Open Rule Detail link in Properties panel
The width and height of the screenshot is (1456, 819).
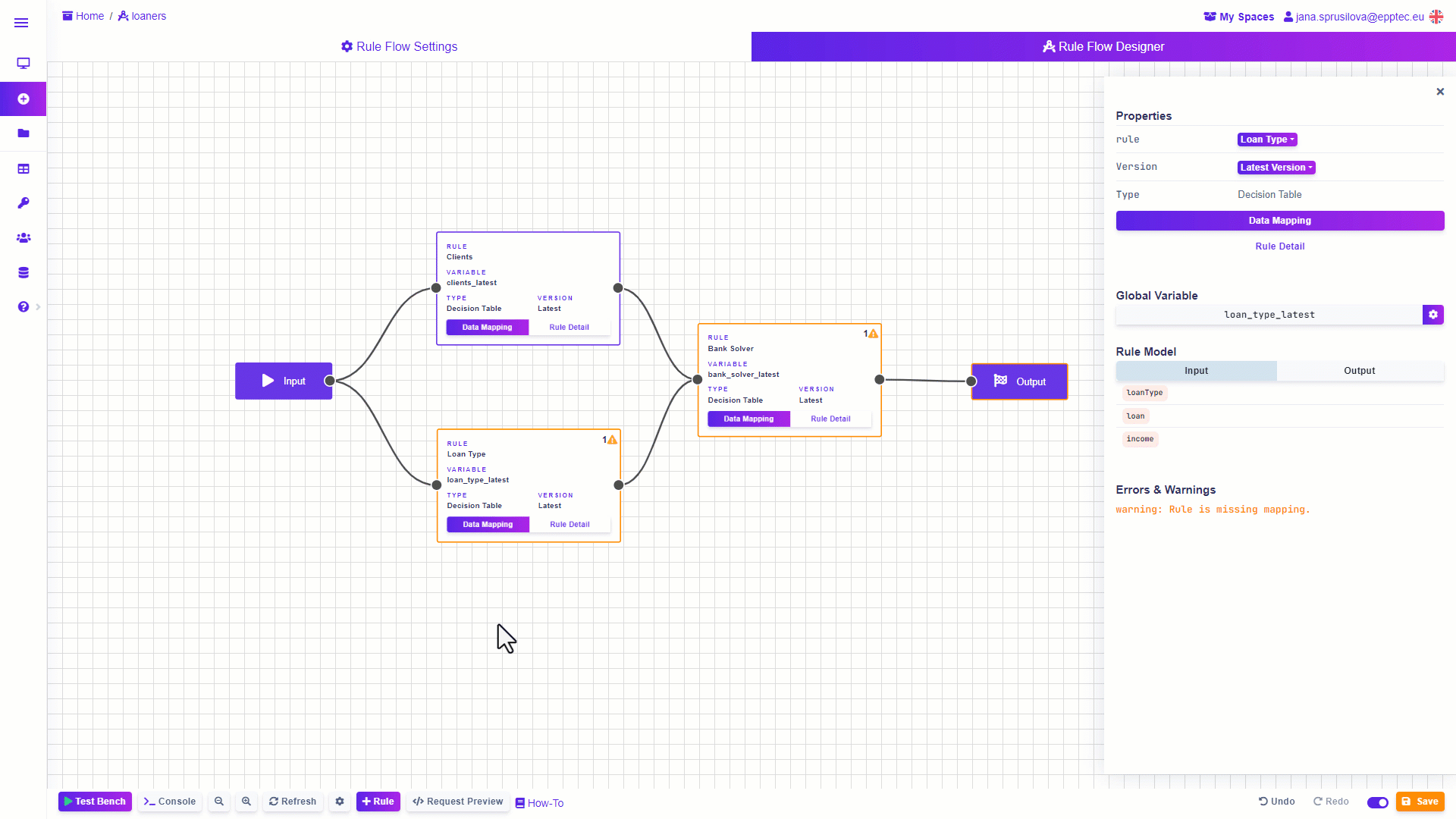(x=1279, y=246)
